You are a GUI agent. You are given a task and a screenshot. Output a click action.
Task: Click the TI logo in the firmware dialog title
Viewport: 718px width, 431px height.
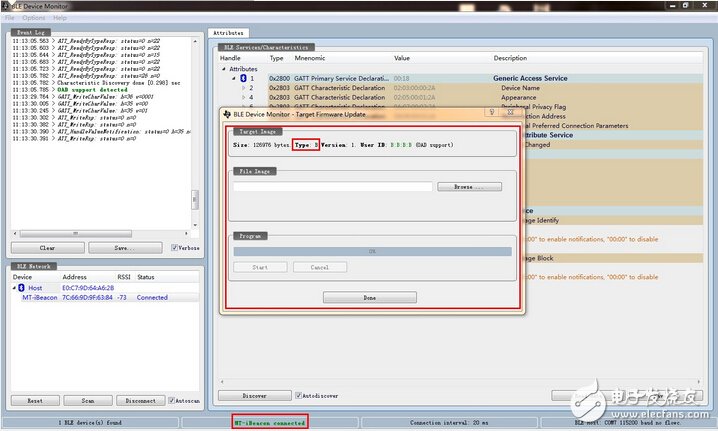coord(228,114)
